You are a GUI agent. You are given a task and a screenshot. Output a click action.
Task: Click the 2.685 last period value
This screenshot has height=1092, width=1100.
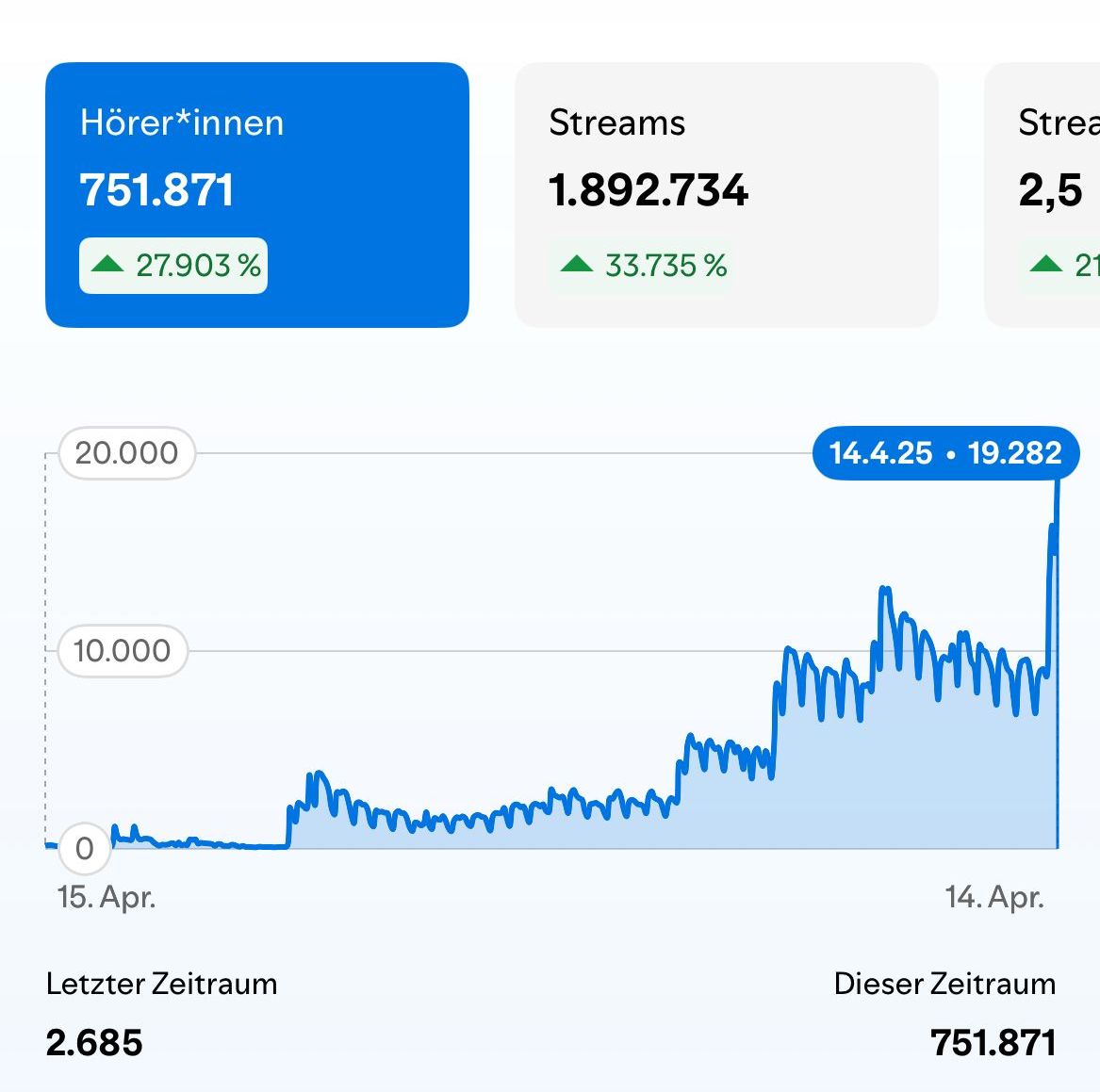click(x=94, y=1043)
